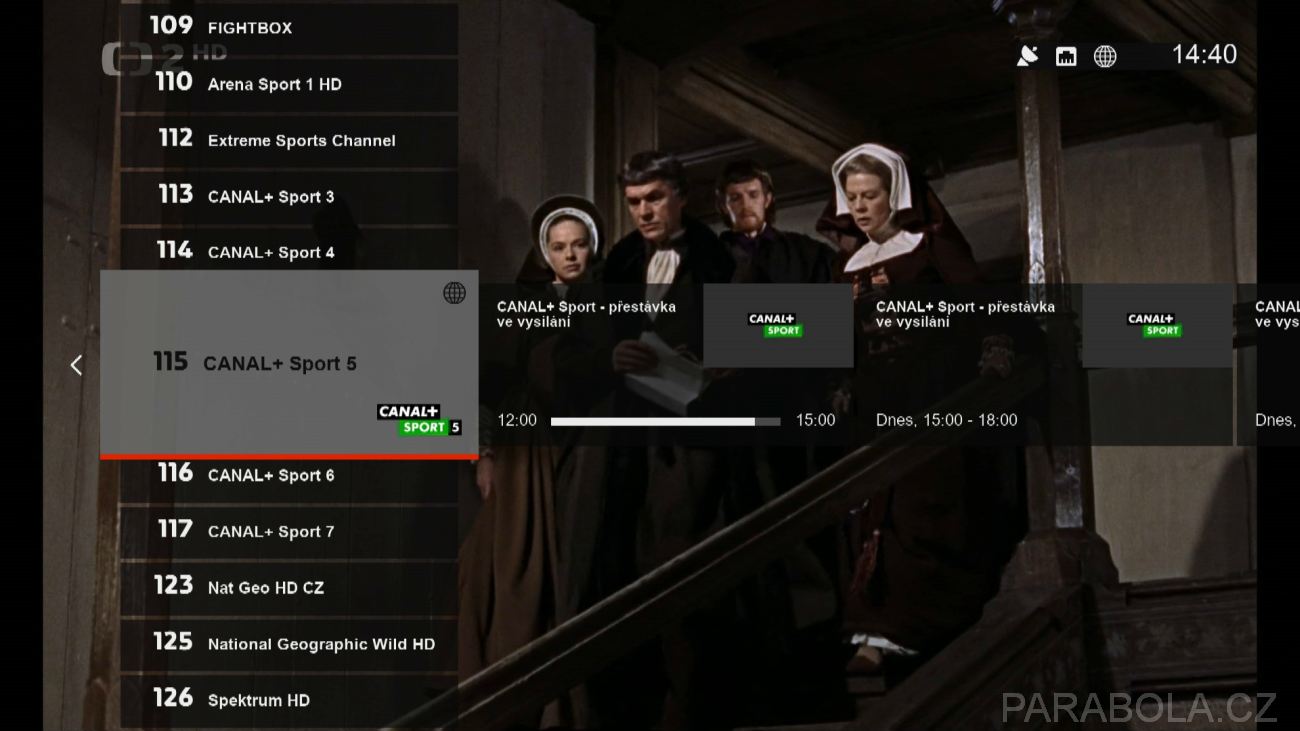Switch to CANAL+ Sport 3
The width and height of the screenshot is (1300, 731).
pyautogui.click(x=289, y=196)
